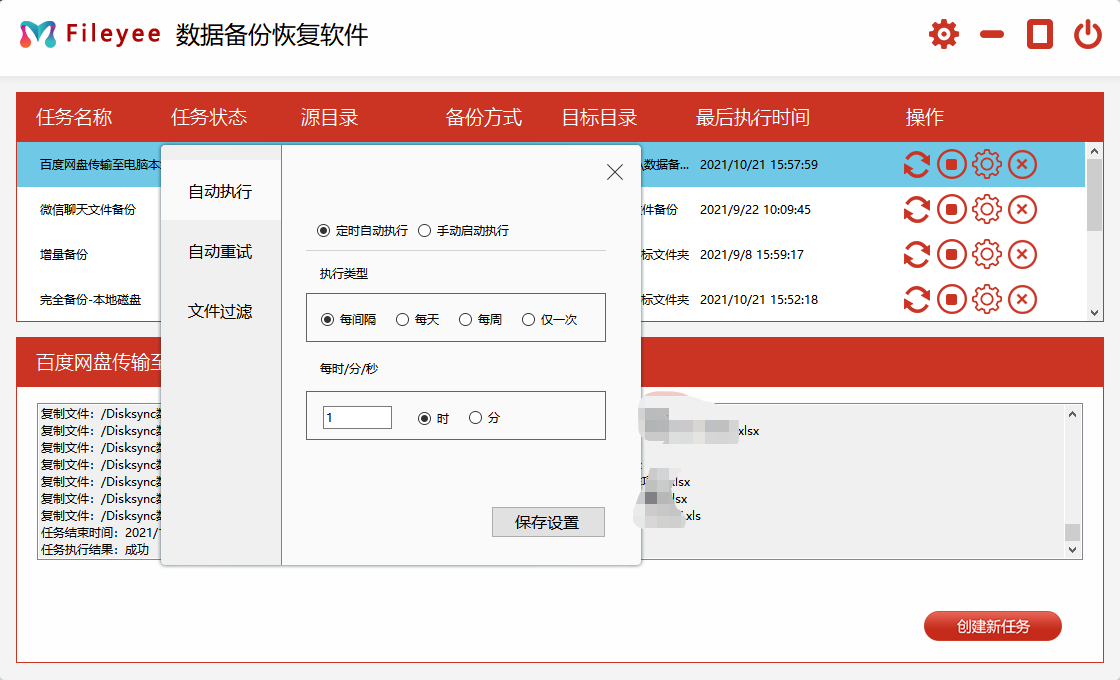
Task: Delete the 增量备份 task
Action: pyautogui.click(x=1022, y=254)
